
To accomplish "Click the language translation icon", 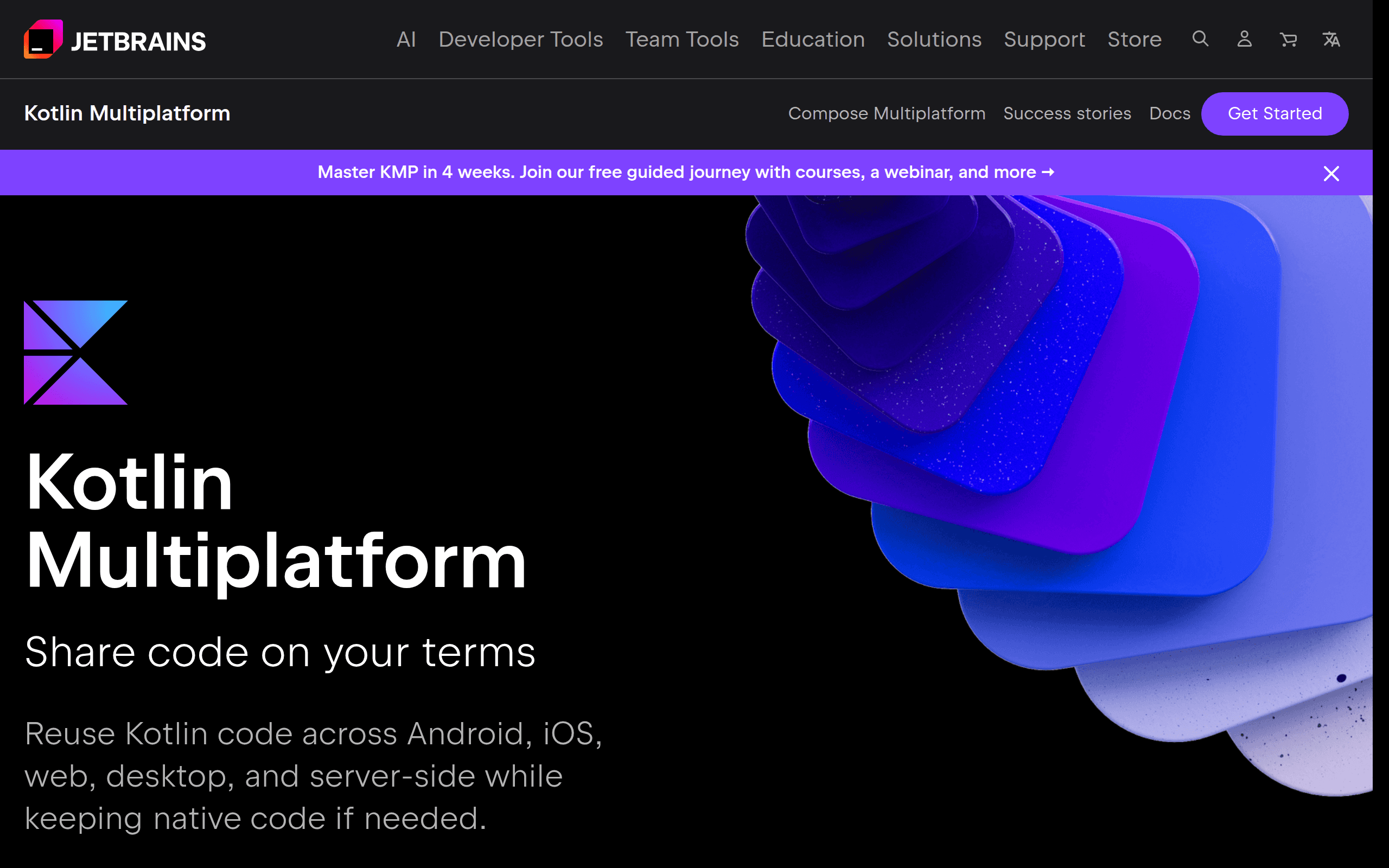I will (x=1331, y=39).
